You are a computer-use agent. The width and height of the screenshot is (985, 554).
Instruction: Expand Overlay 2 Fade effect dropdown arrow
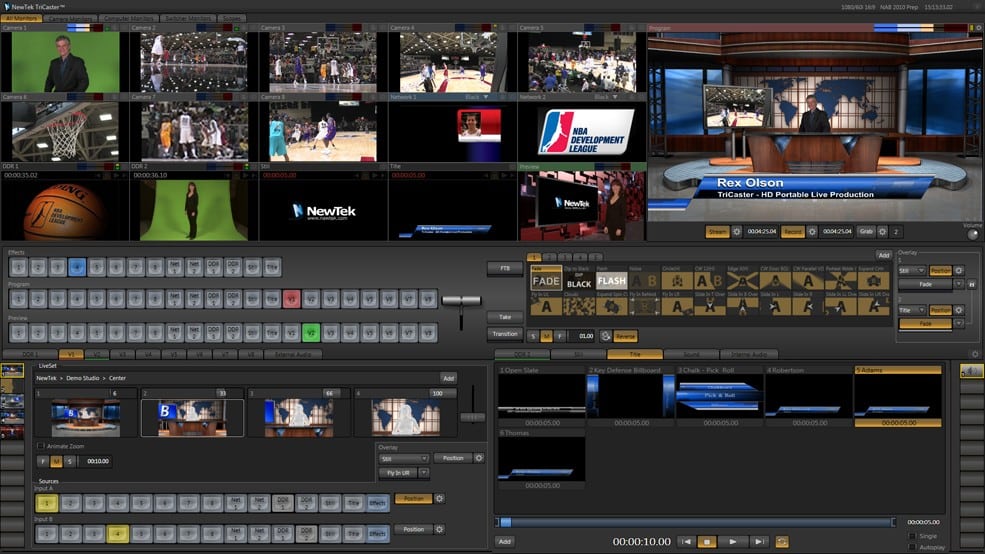click(x=959, y=324)
